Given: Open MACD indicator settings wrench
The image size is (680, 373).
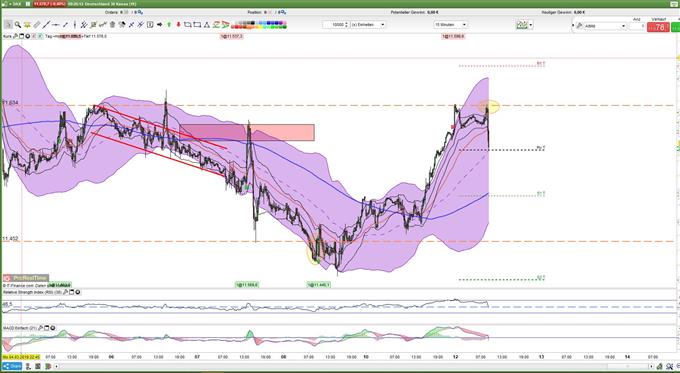Looking at the screenshot, I should tap(40, 328).
